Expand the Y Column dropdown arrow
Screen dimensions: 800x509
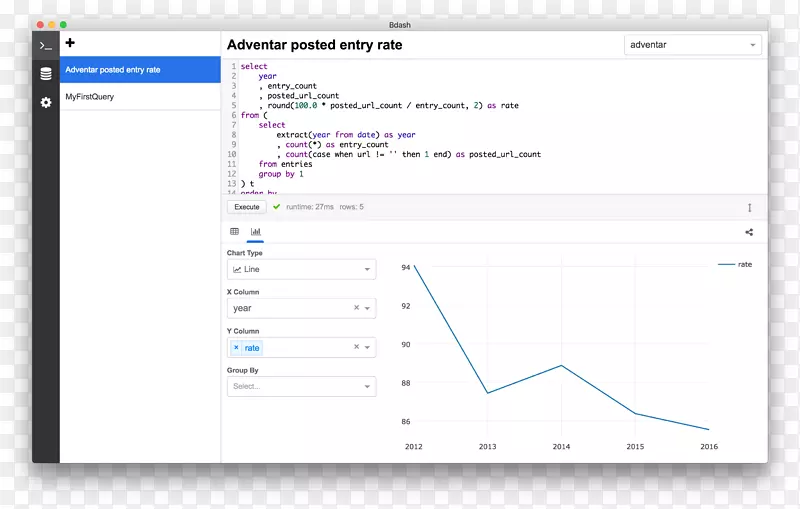tap(367, 347)
